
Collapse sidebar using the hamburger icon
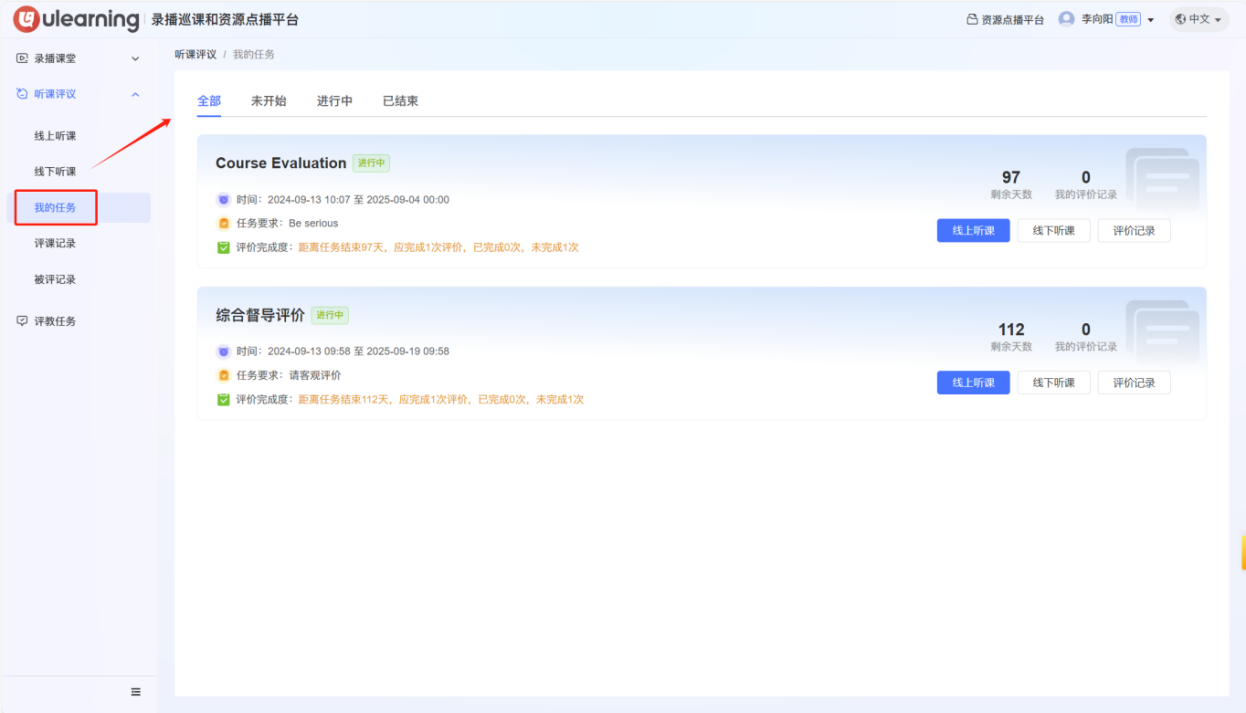tap(136, 692)
